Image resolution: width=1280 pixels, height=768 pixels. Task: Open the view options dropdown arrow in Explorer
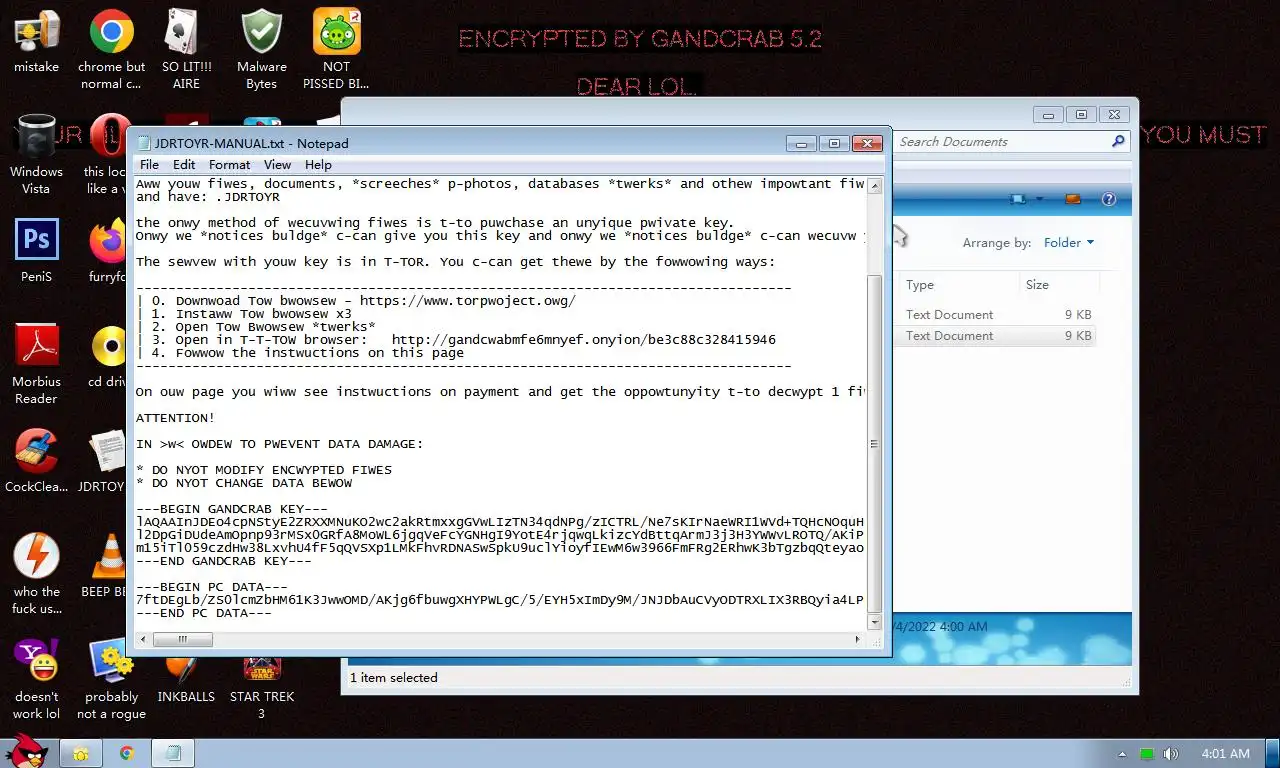pos(1038,199)
